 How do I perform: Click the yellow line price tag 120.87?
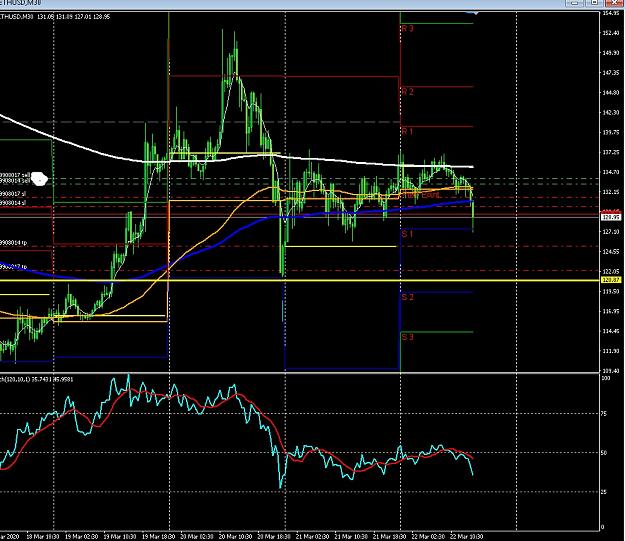[611, 280]
